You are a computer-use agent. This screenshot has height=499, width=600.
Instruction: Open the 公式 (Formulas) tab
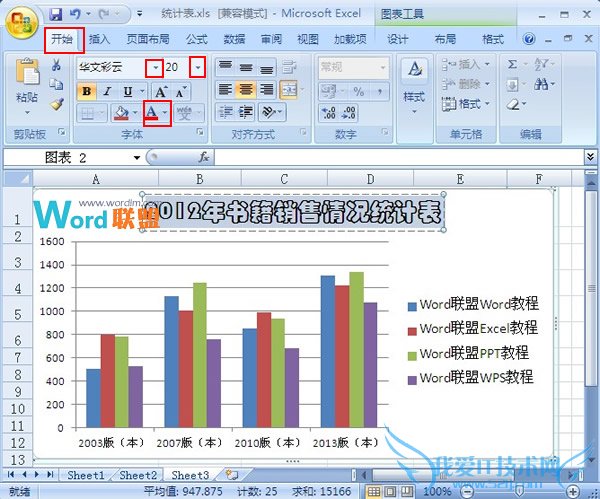(x=197, y=39)
